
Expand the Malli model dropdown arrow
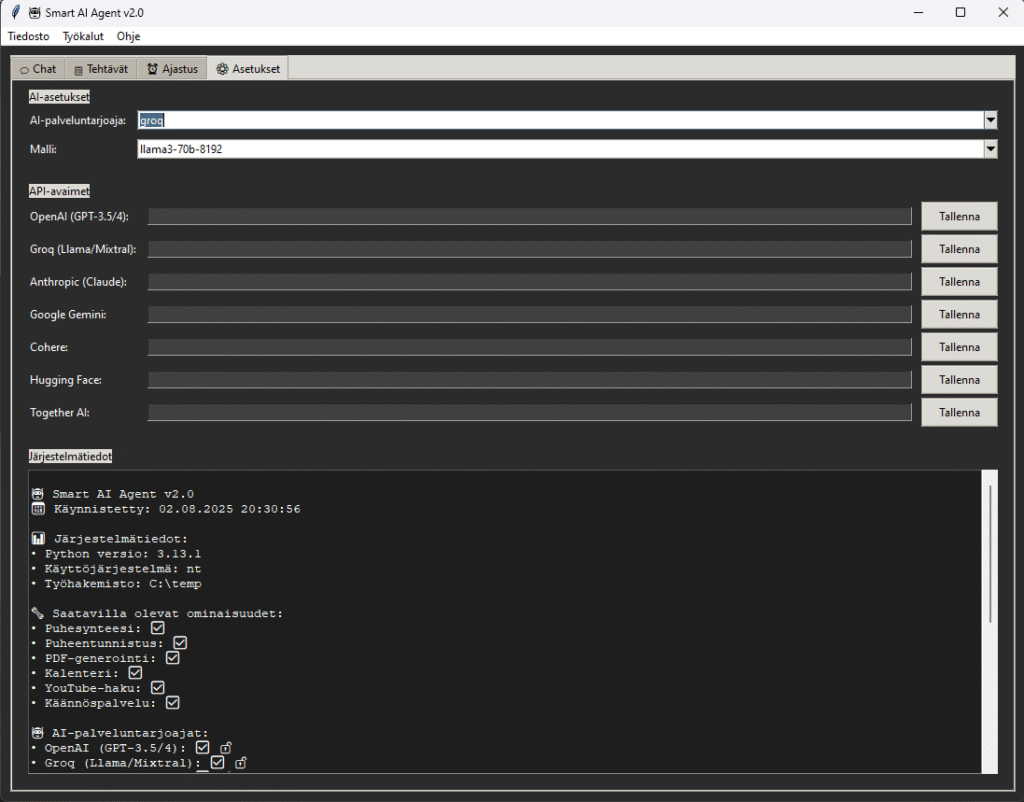click(990, 149)
